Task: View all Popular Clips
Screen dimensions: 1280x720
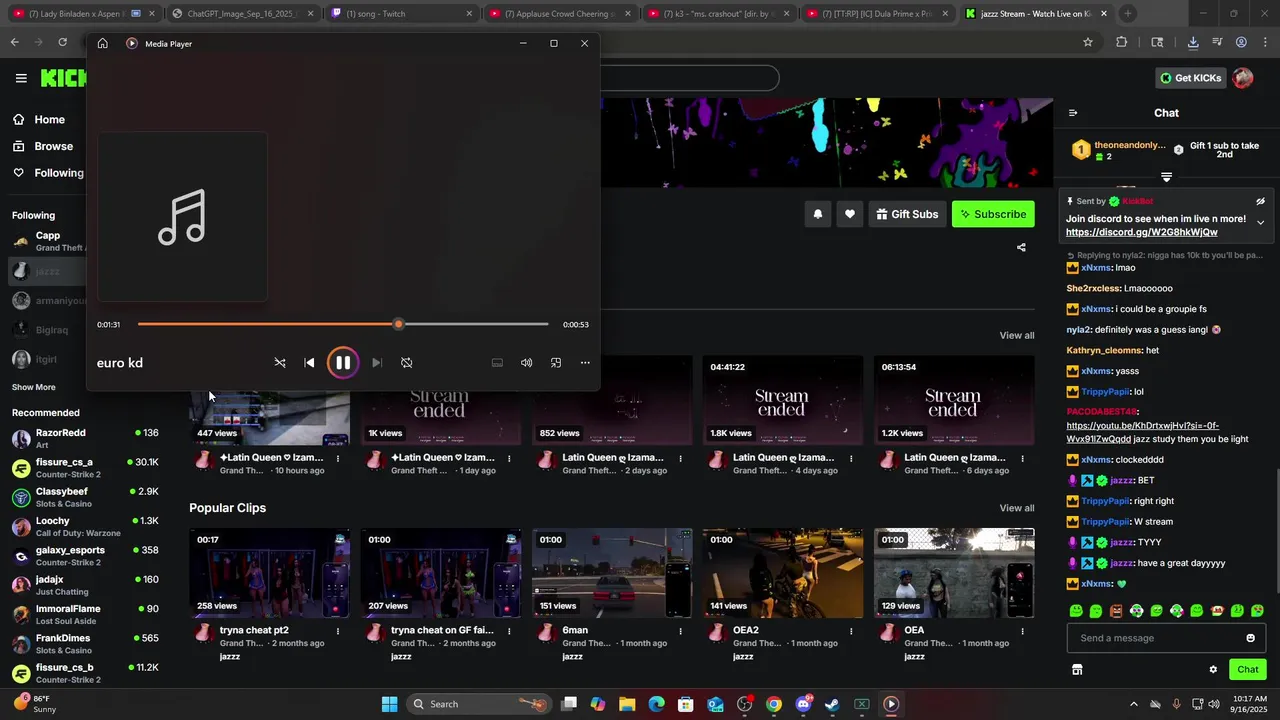Action: coord(1016,508)
